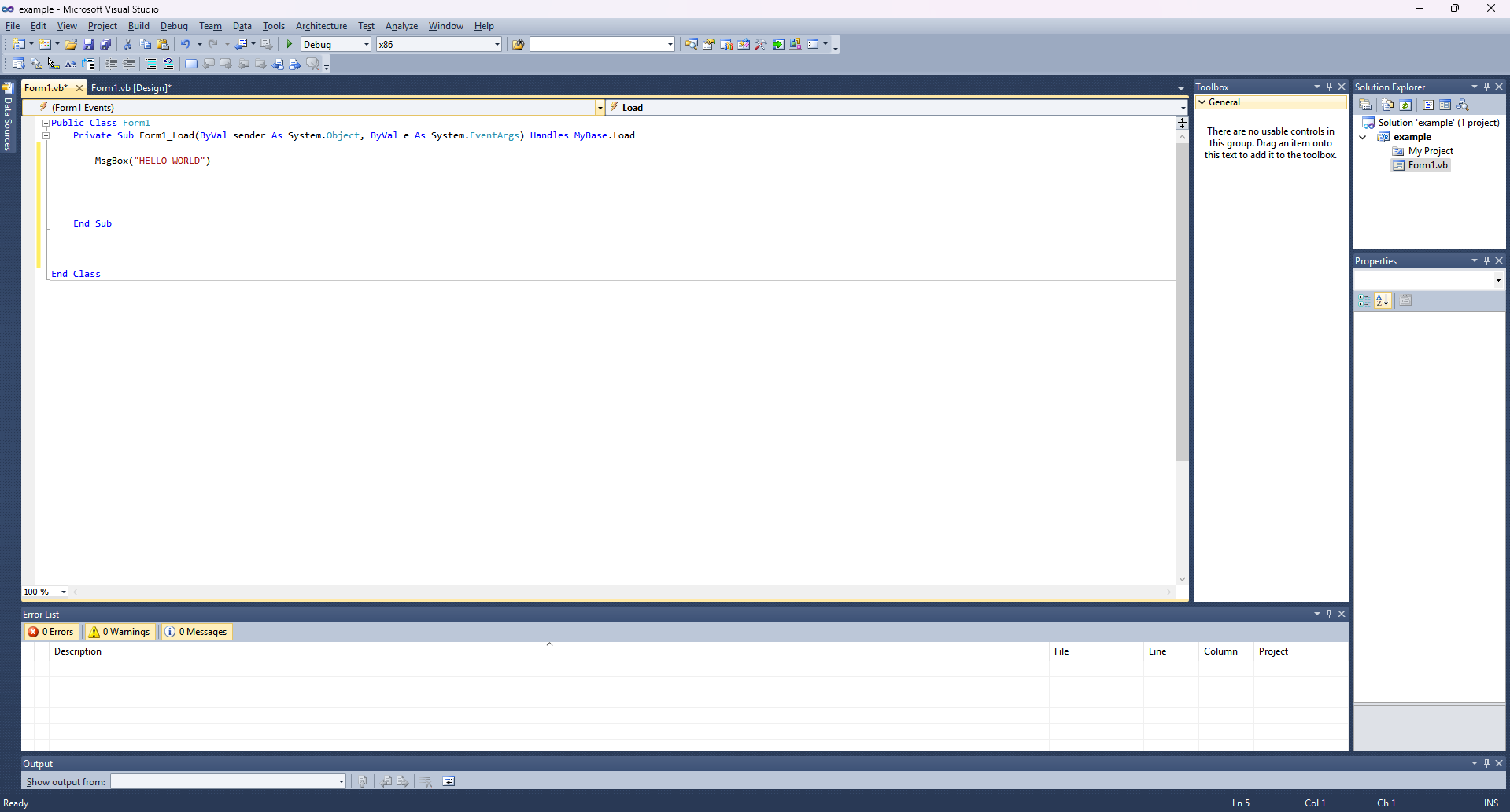Screen dimensions: 1510x812
Task: Collapse the example project in Solution Explorer
Action: 1362,136
